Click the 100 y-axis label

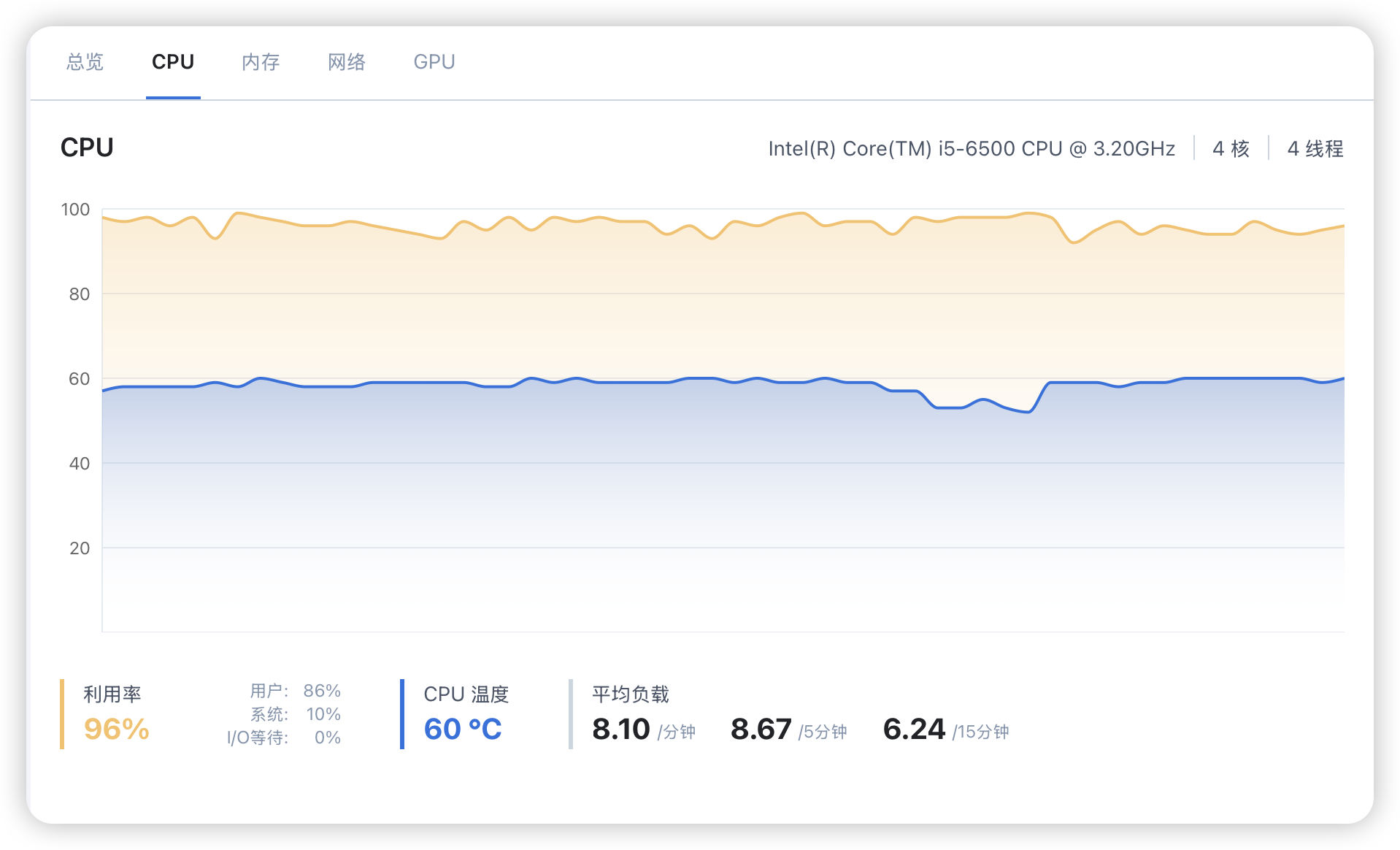click(75, 210)
